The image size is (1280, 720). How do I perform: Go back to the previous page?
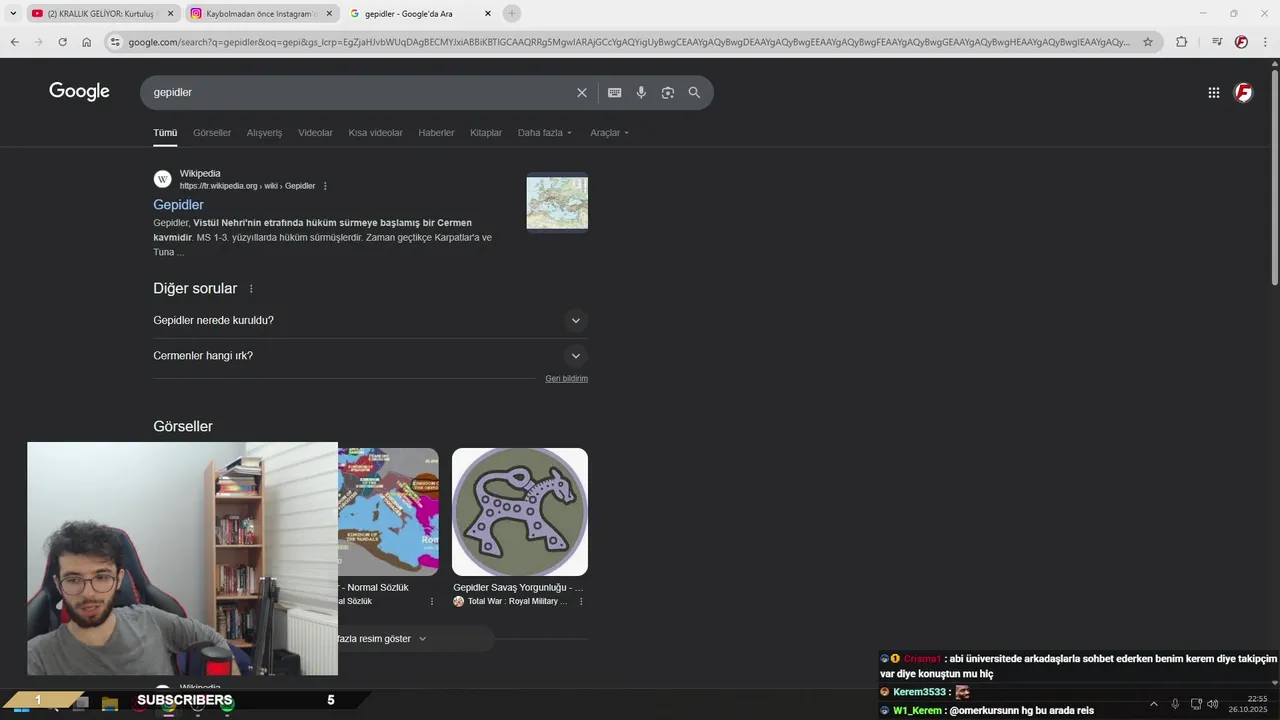coord(14,42)
